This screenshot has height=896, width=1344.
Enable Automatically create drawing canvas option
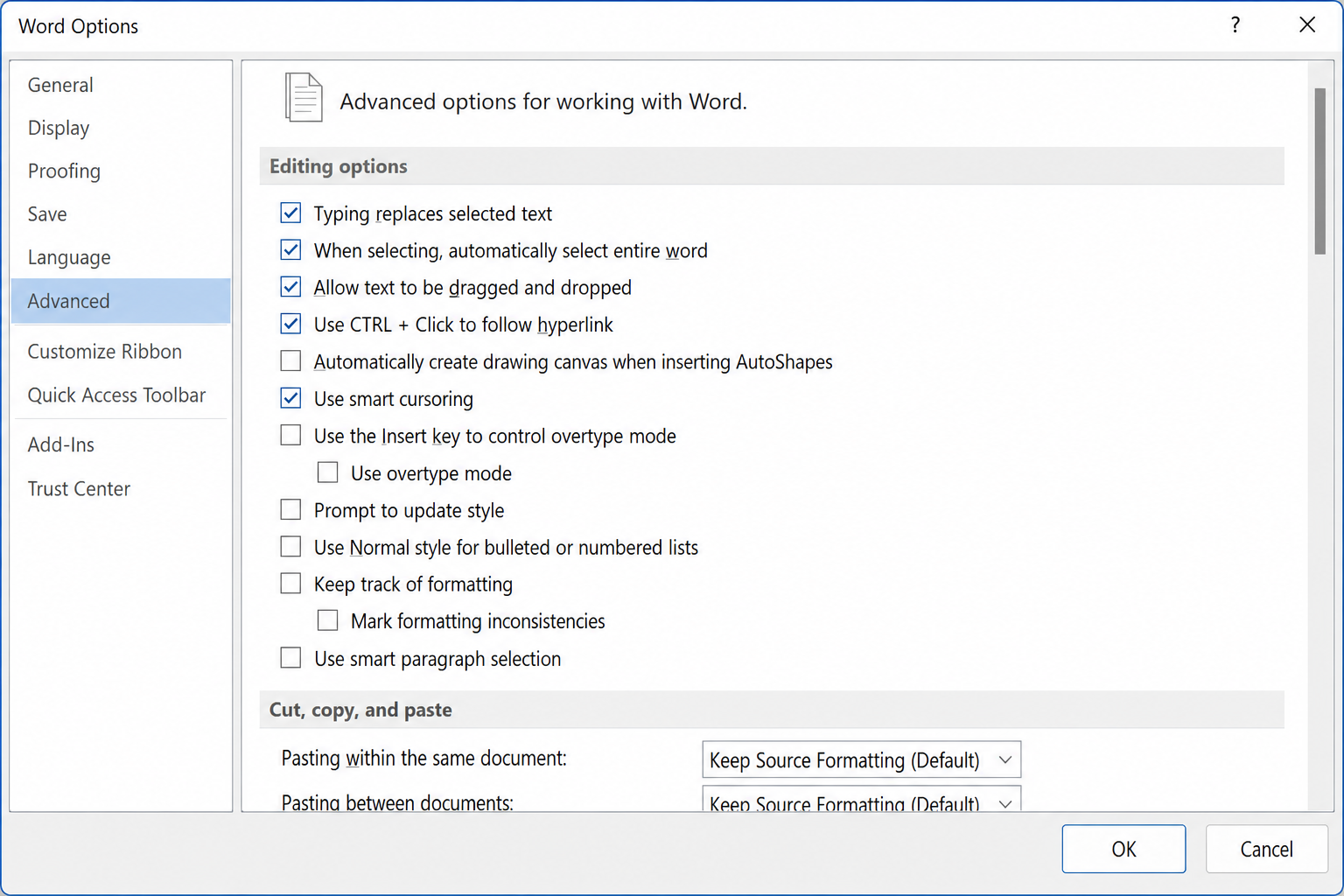(x=290, y=361)
